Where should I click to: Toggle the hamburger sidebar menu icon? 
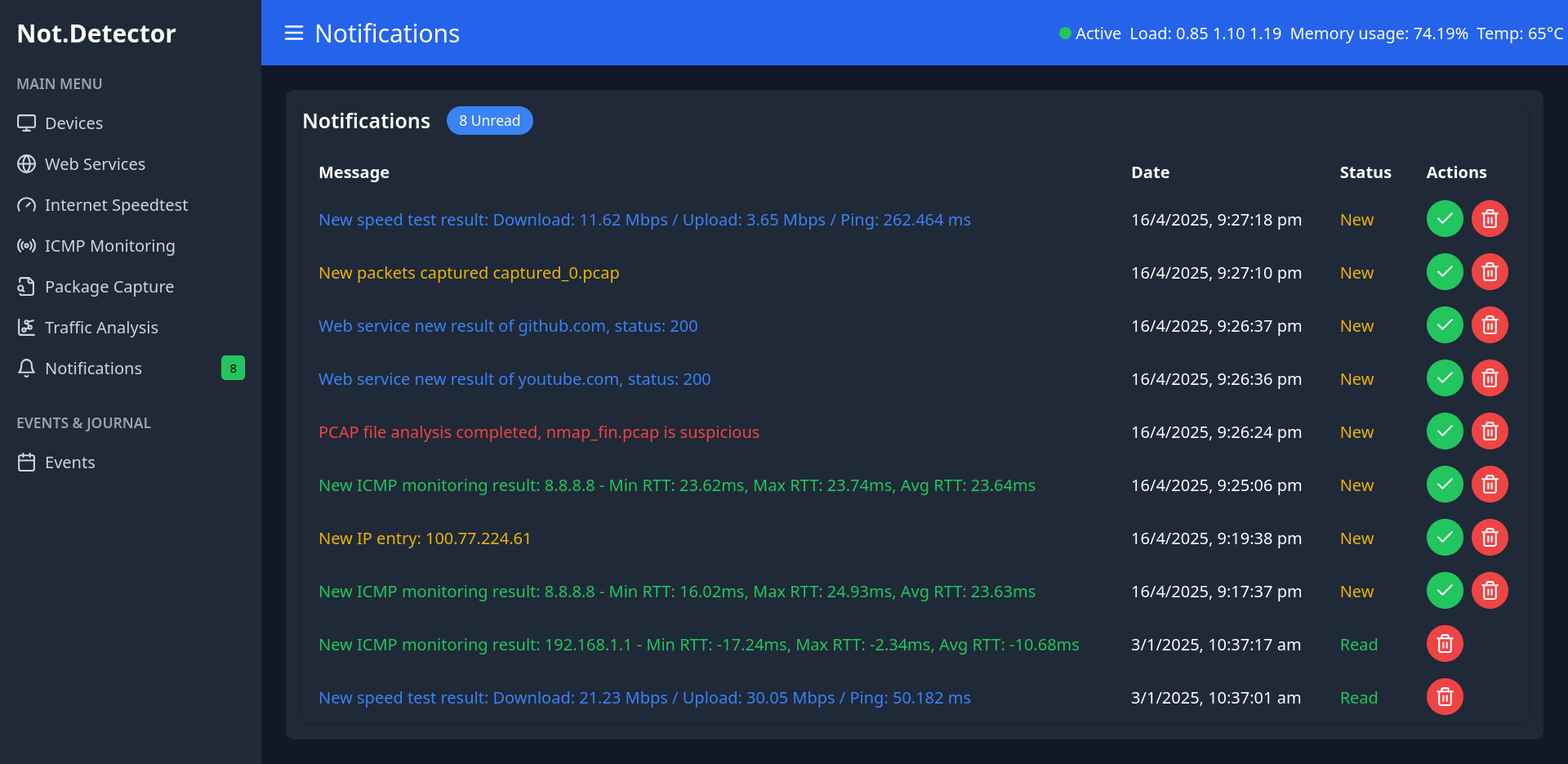click(x=293, y=33)
